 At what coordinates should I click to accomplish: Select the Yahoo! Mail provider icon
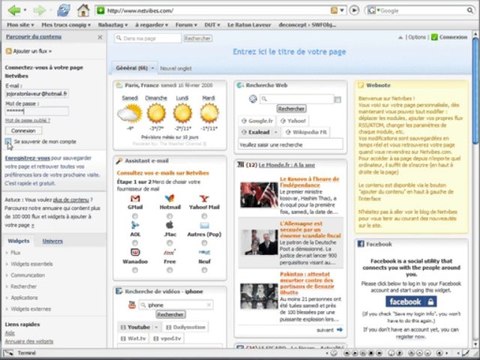[x=204, y=198]
